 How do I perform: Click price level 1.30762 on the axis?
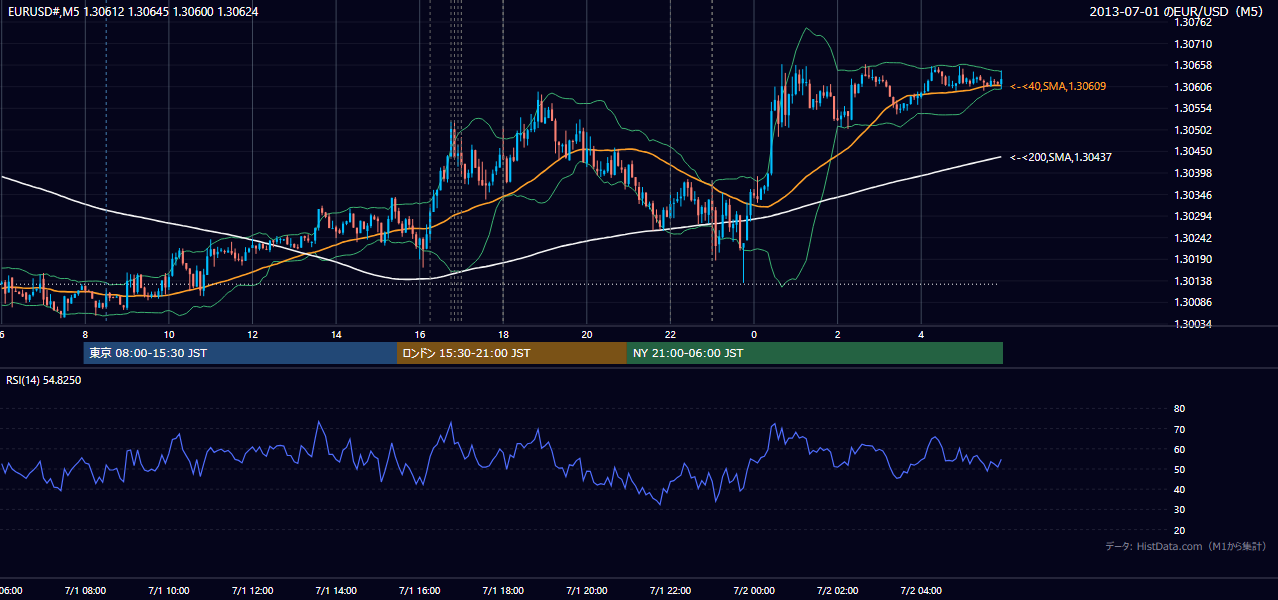pyautogui.click(x=1192, y=22)
